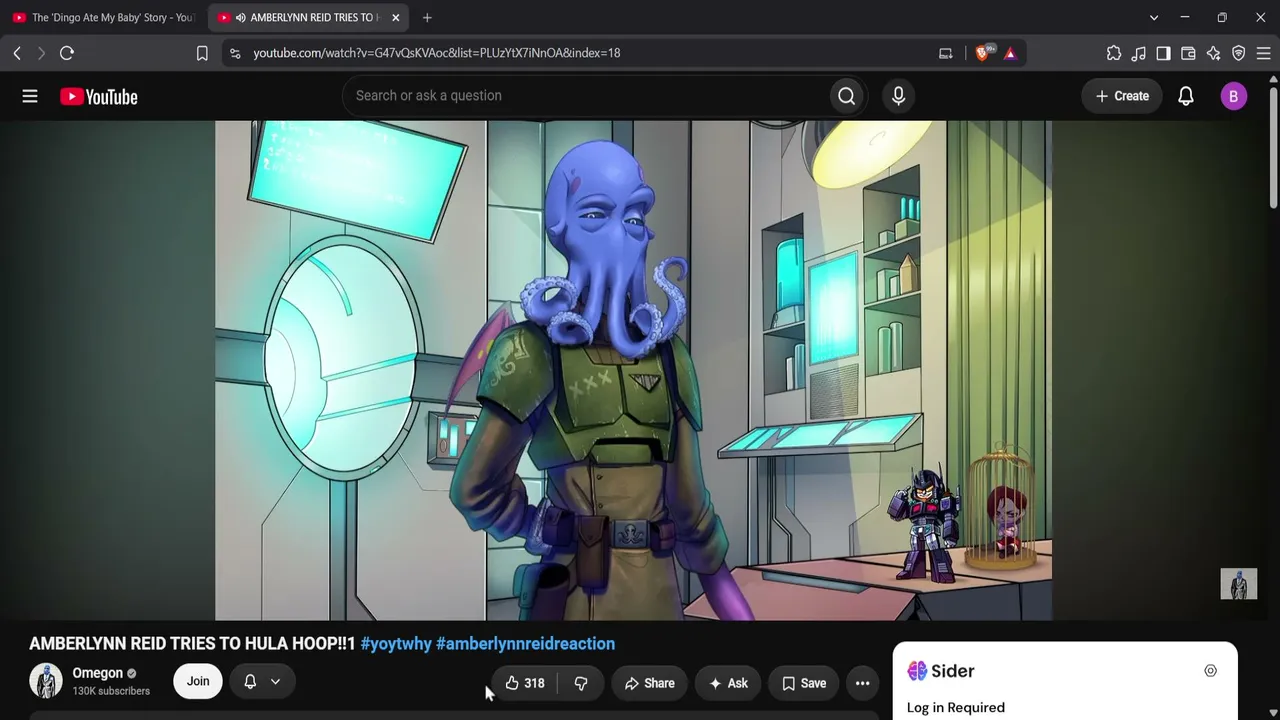The width and height of the screenshot is (1280, 720).
Task: Click the '130K subscribers' text
Action: coord(111,691)
